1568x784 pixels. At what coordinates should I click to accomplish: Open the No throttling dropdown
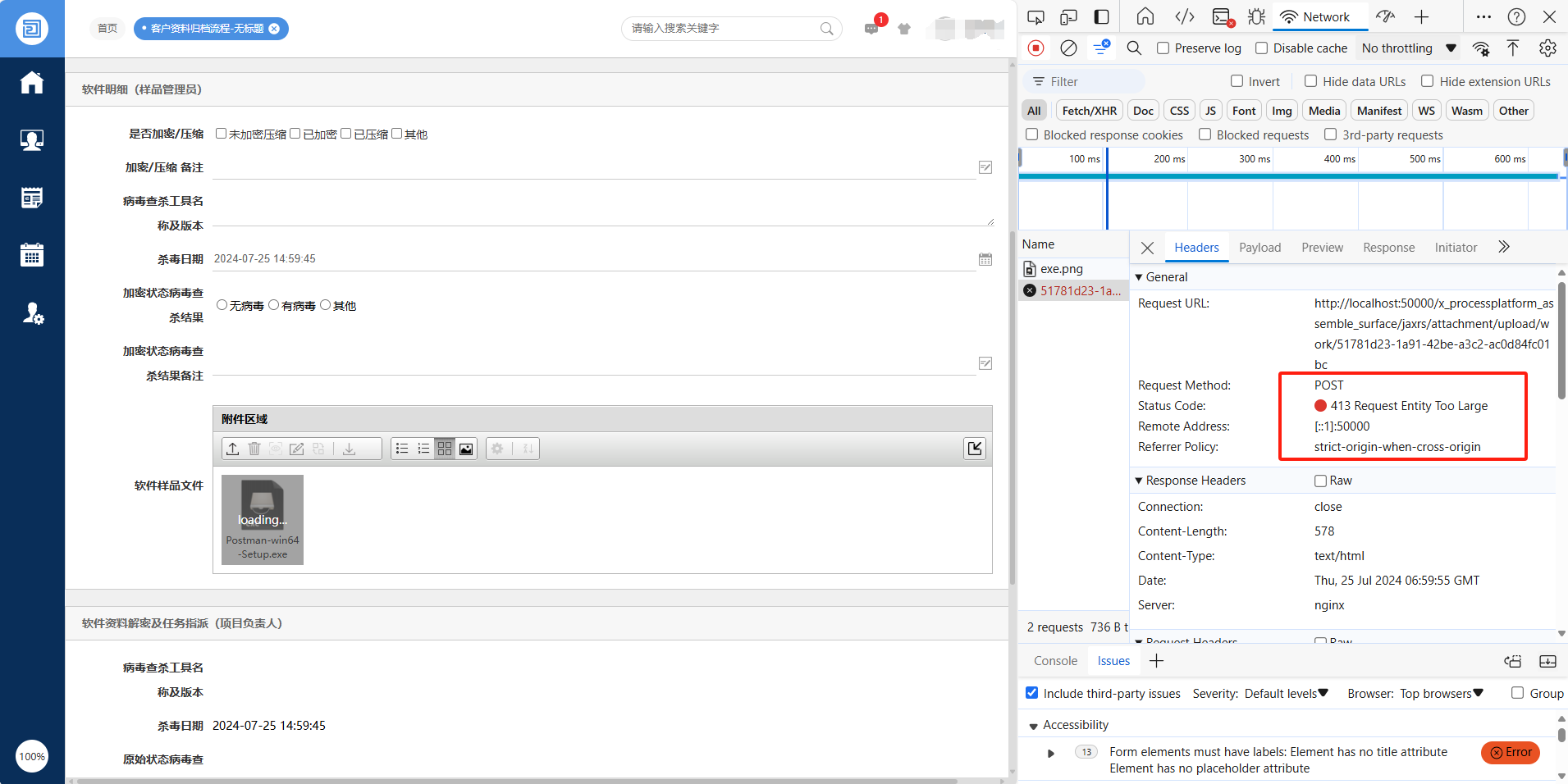point(1409,48)
